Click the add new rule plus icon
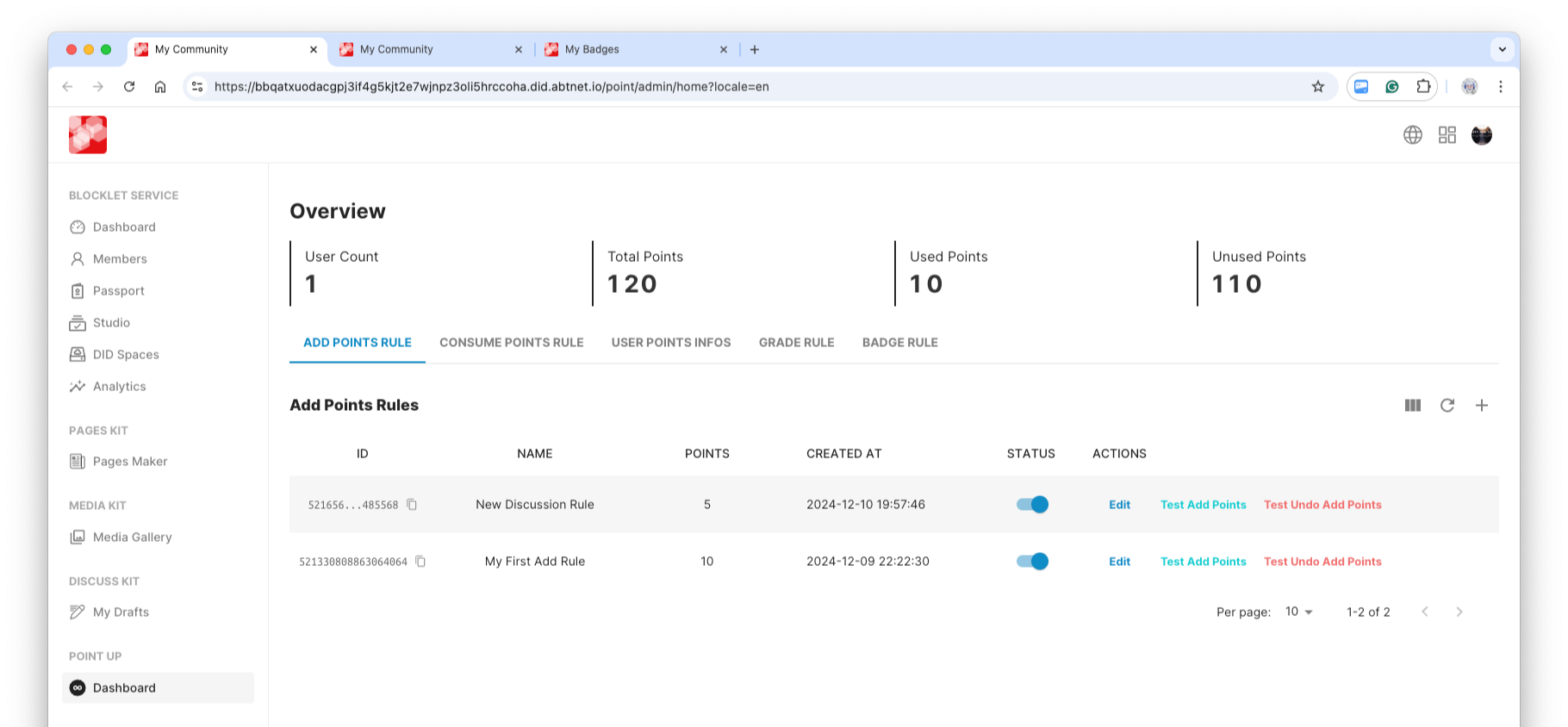 (1481, 405)
